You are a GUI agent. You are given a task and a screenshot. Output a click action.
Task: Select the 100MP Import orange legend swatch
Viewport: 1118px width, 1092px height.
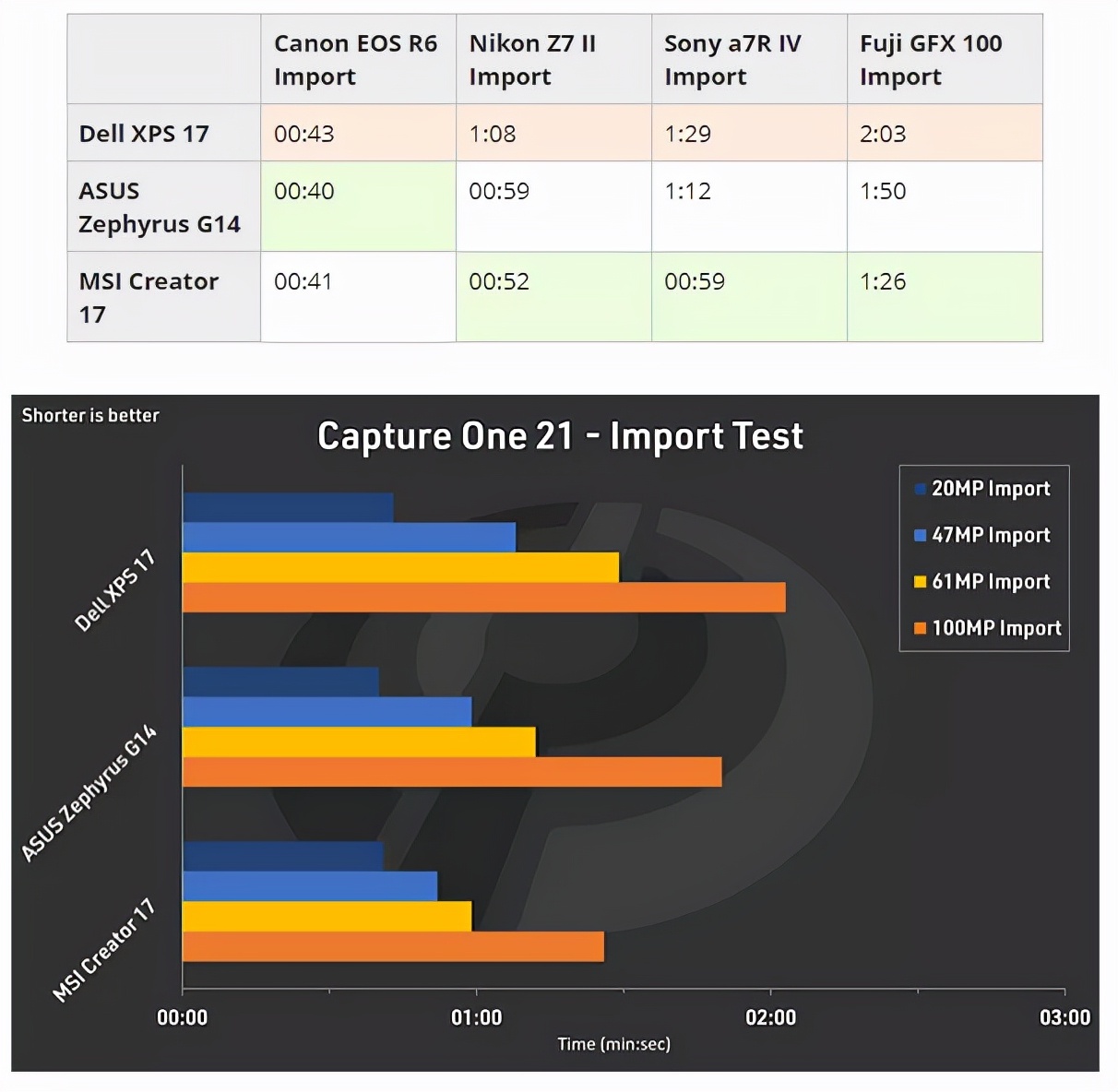[920, 628]
